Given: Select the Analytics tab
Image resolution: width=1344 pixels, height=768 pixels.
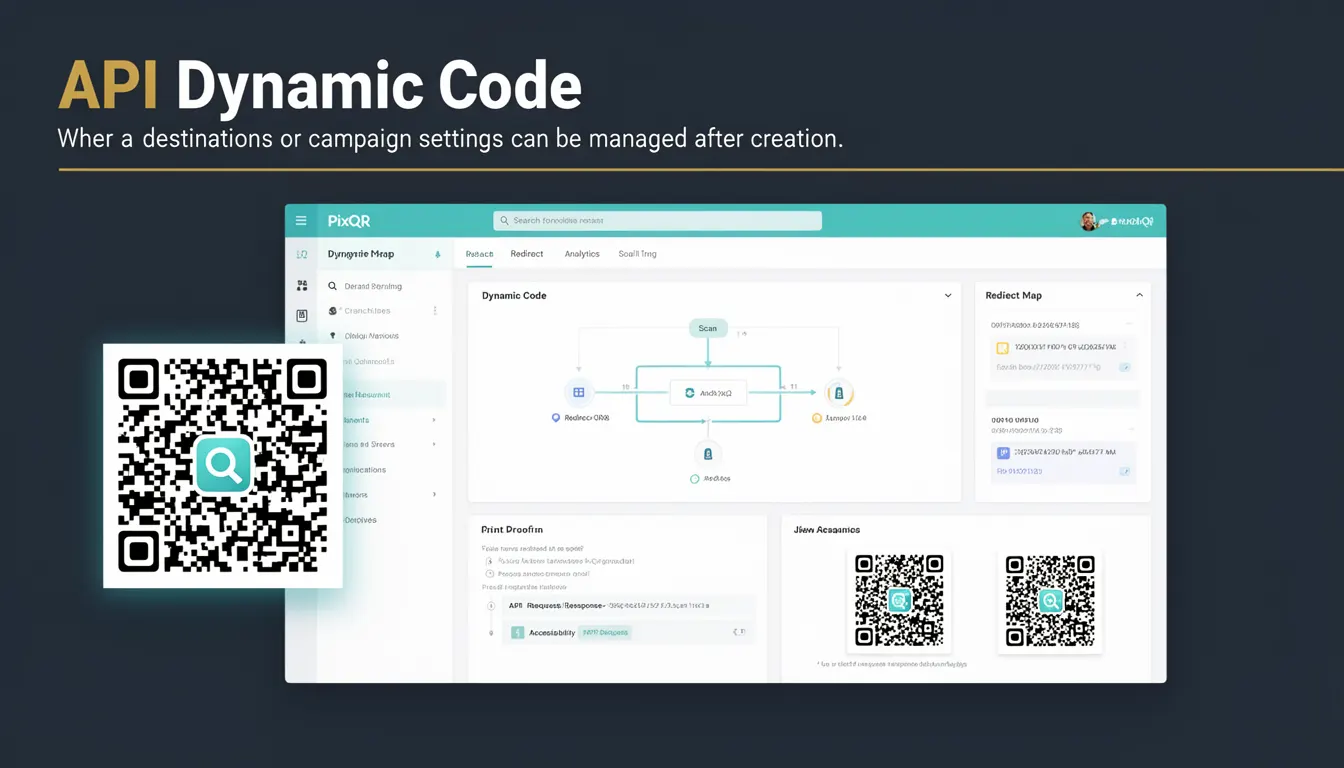Looking at the screenshot, I should [x=582, y=254].
